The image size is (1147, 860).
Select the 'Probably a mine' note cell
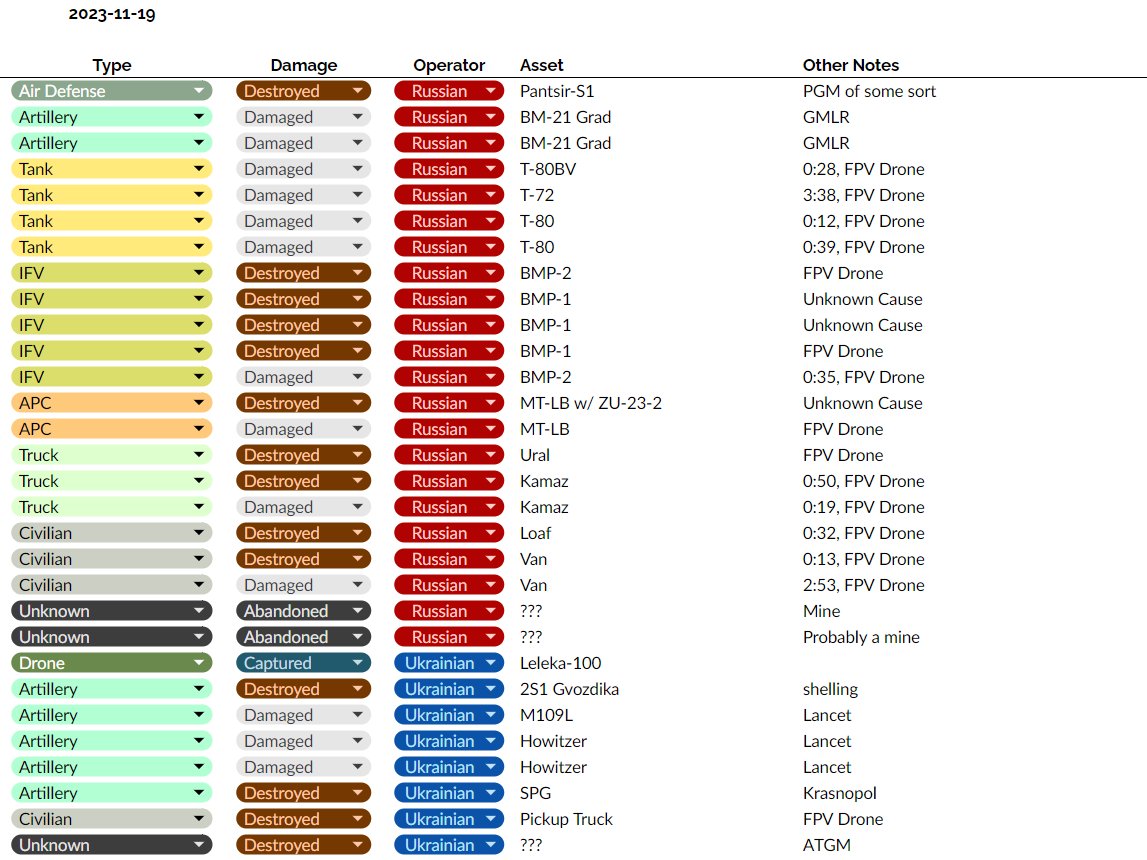(861, 637)
